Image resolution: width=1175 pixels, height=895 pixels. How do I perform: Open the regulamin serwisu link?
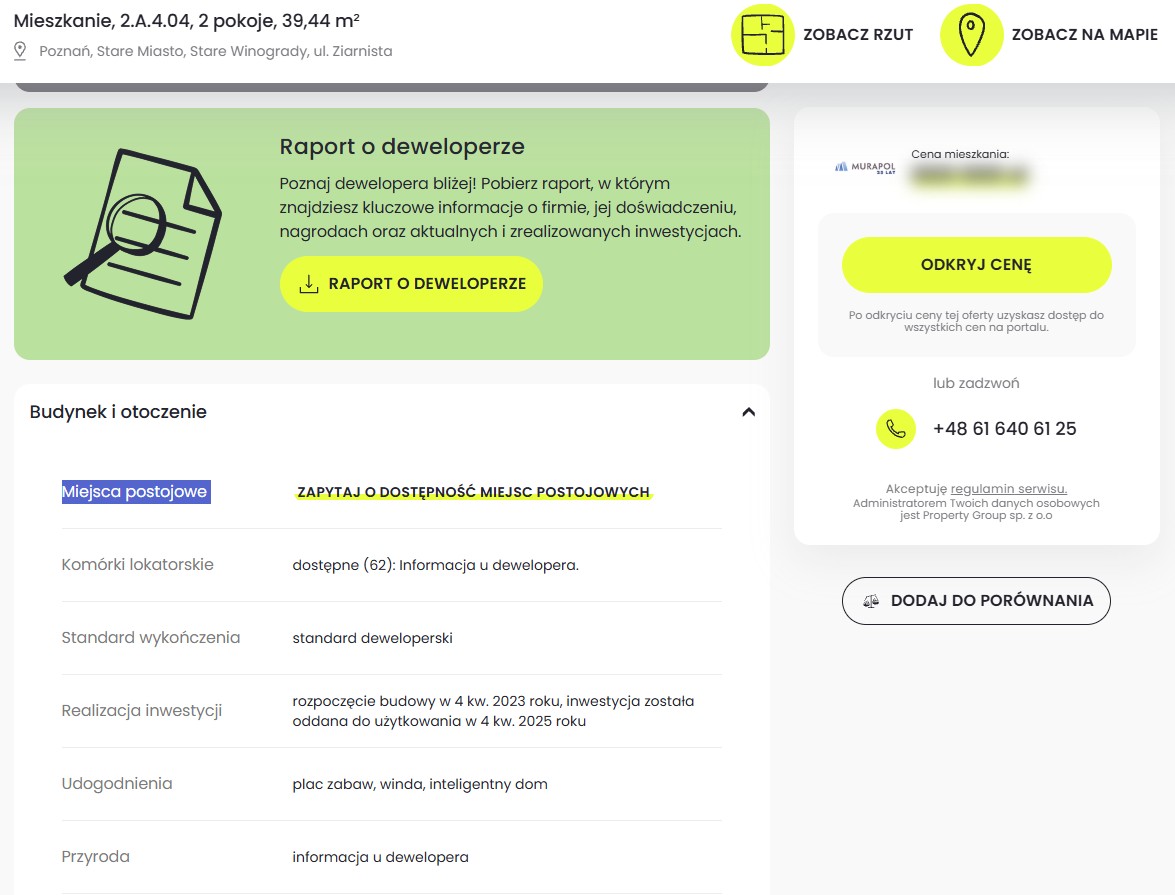(x=1008, y=489)
